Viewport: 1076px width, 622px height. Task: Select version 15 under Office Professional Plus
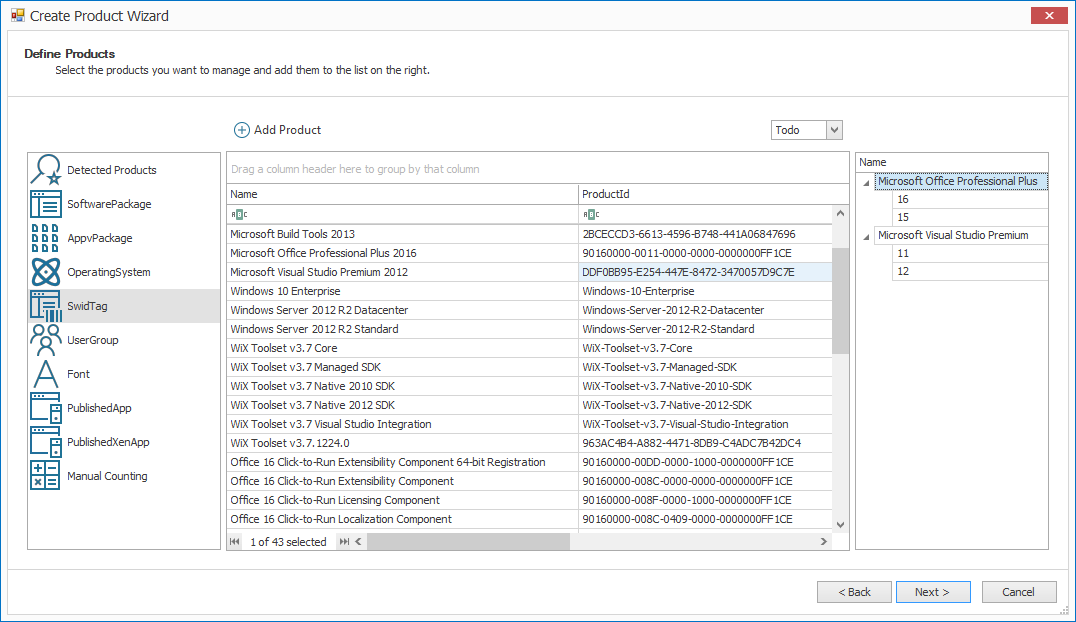(970, 217)
